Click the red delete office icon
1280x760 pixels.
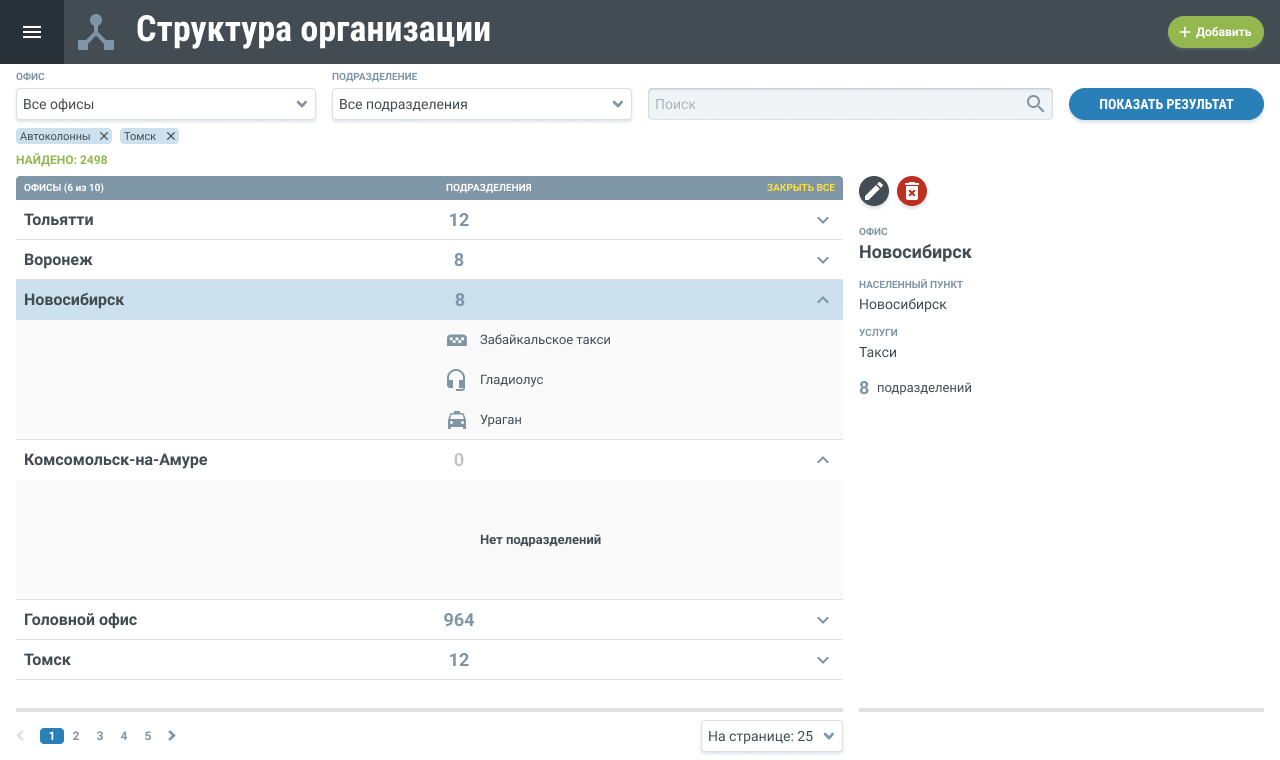(912, 191)
